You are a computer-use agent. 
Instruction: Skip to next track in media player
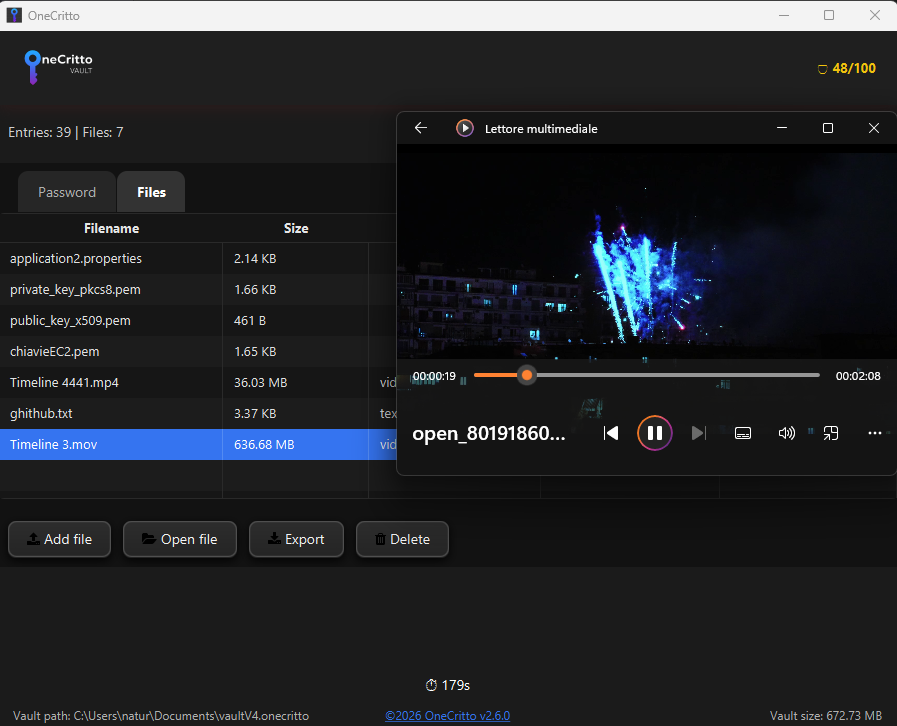[699, 433]
